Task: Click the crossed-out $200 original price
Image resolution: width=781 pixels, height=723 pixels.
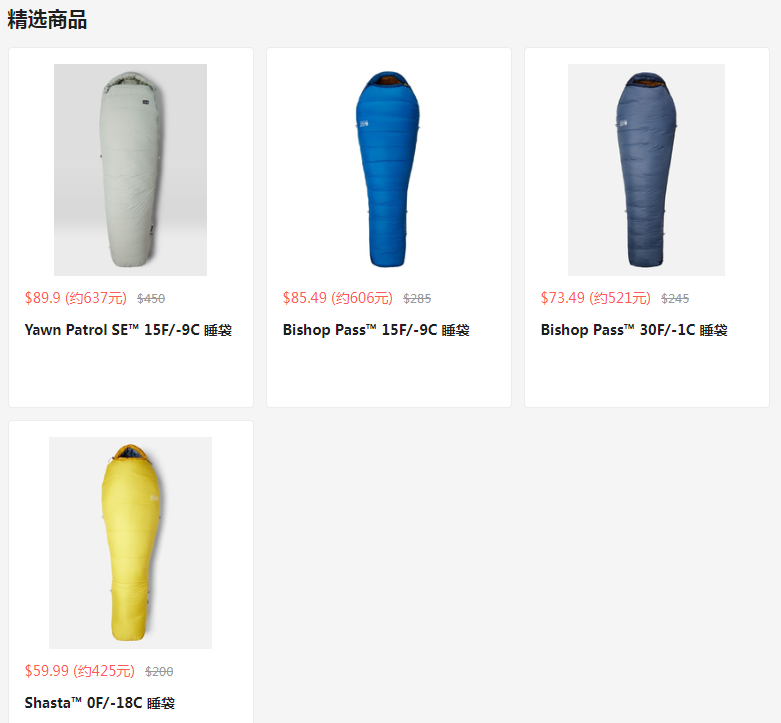Action: click(x=159, y=672)
